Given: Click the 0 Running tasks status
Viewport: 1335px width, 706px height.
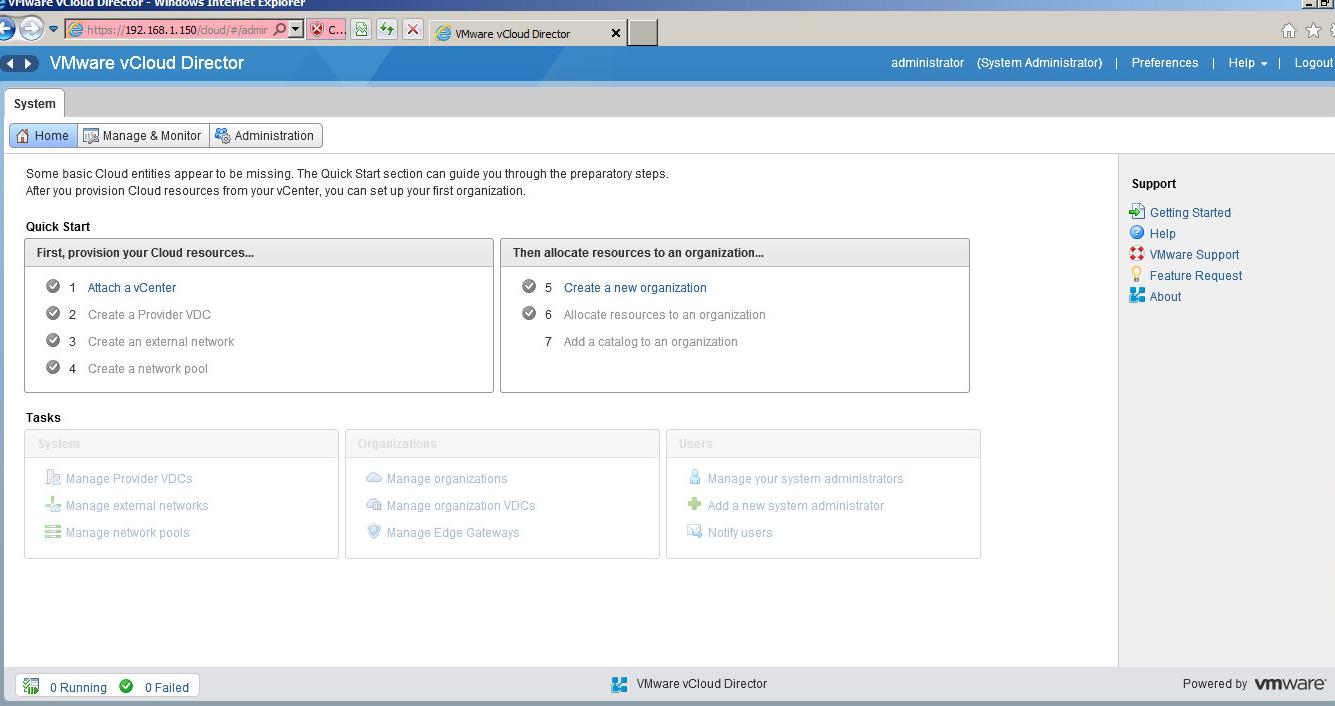Looking at the screenshot, I should tap(78, 687).
